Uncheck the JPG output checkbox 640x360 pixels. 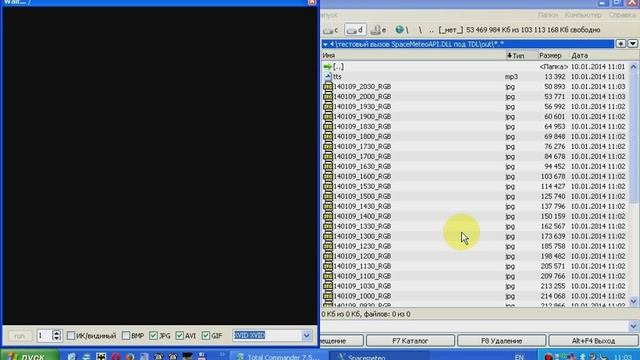[x=153, y=336]
